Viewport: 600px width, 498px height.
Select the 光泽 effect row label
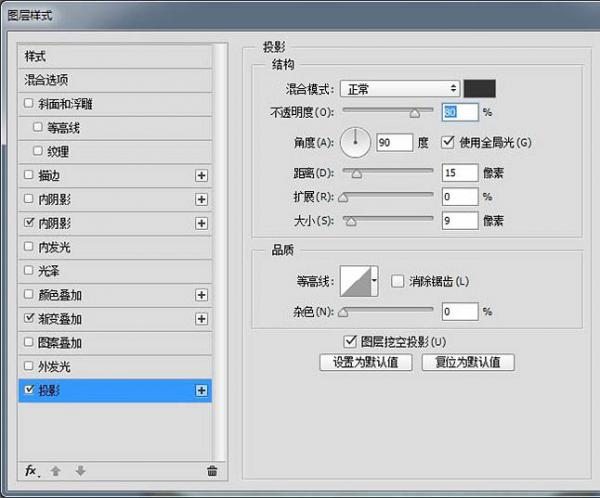click(x=49, y=271)
